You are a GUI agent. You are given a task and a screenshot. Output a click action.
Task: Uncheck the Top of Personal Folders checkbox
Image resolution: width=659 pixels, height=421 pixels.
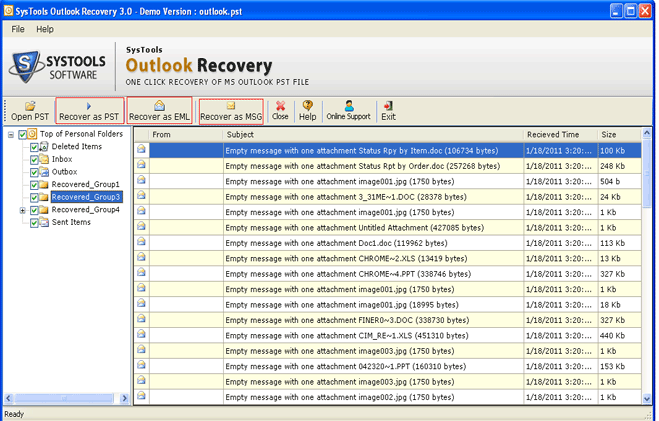point(22,134)
